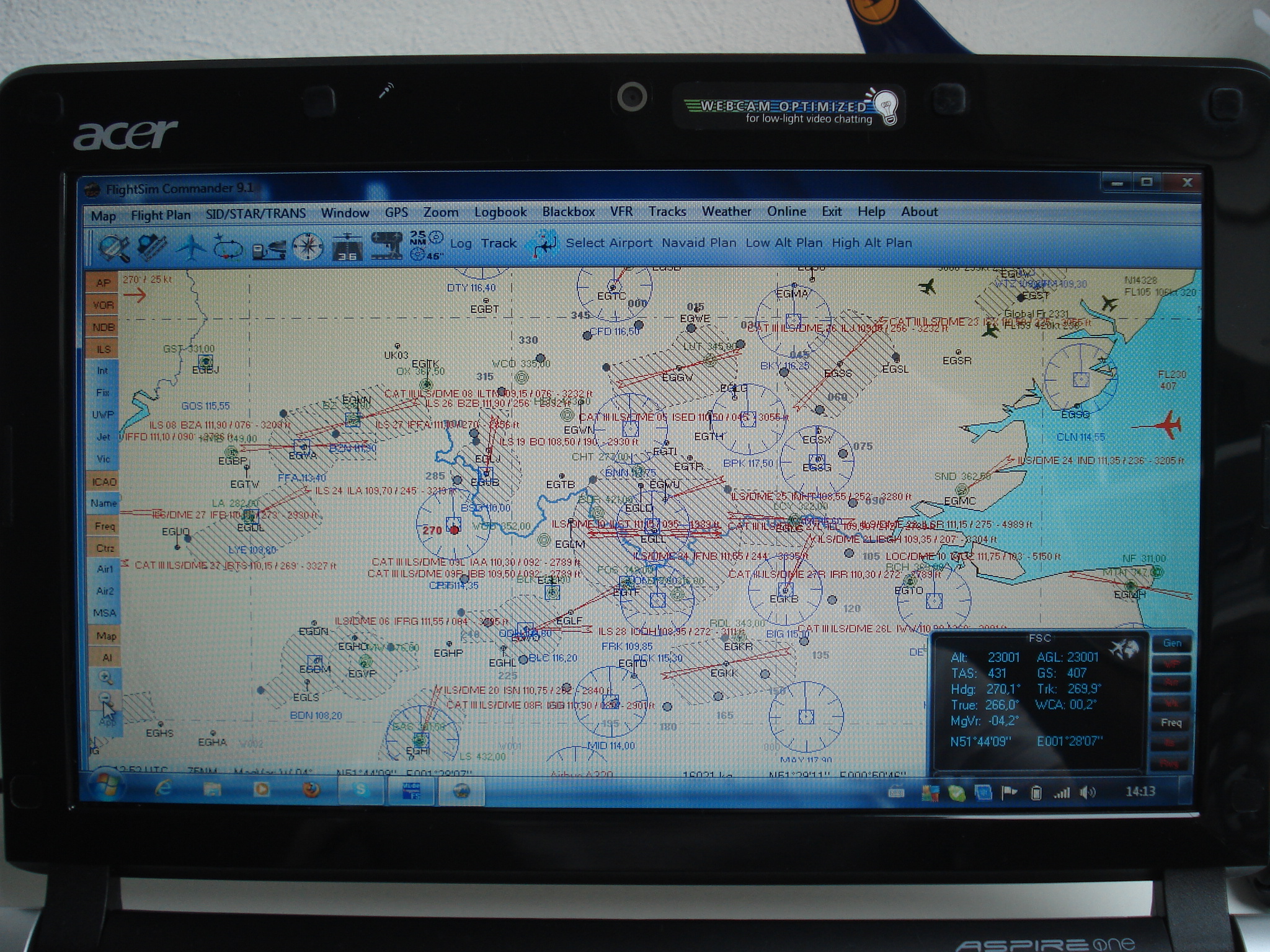This screenshot has height=952, width=1270.
Task: Click the Low Alt Plan button
Action: pyautogui.click(x=784, y=243)
